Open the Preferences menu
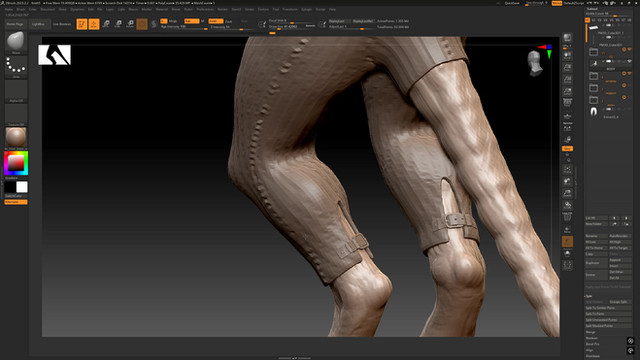 pyautogui.click(x=205, y=9)
